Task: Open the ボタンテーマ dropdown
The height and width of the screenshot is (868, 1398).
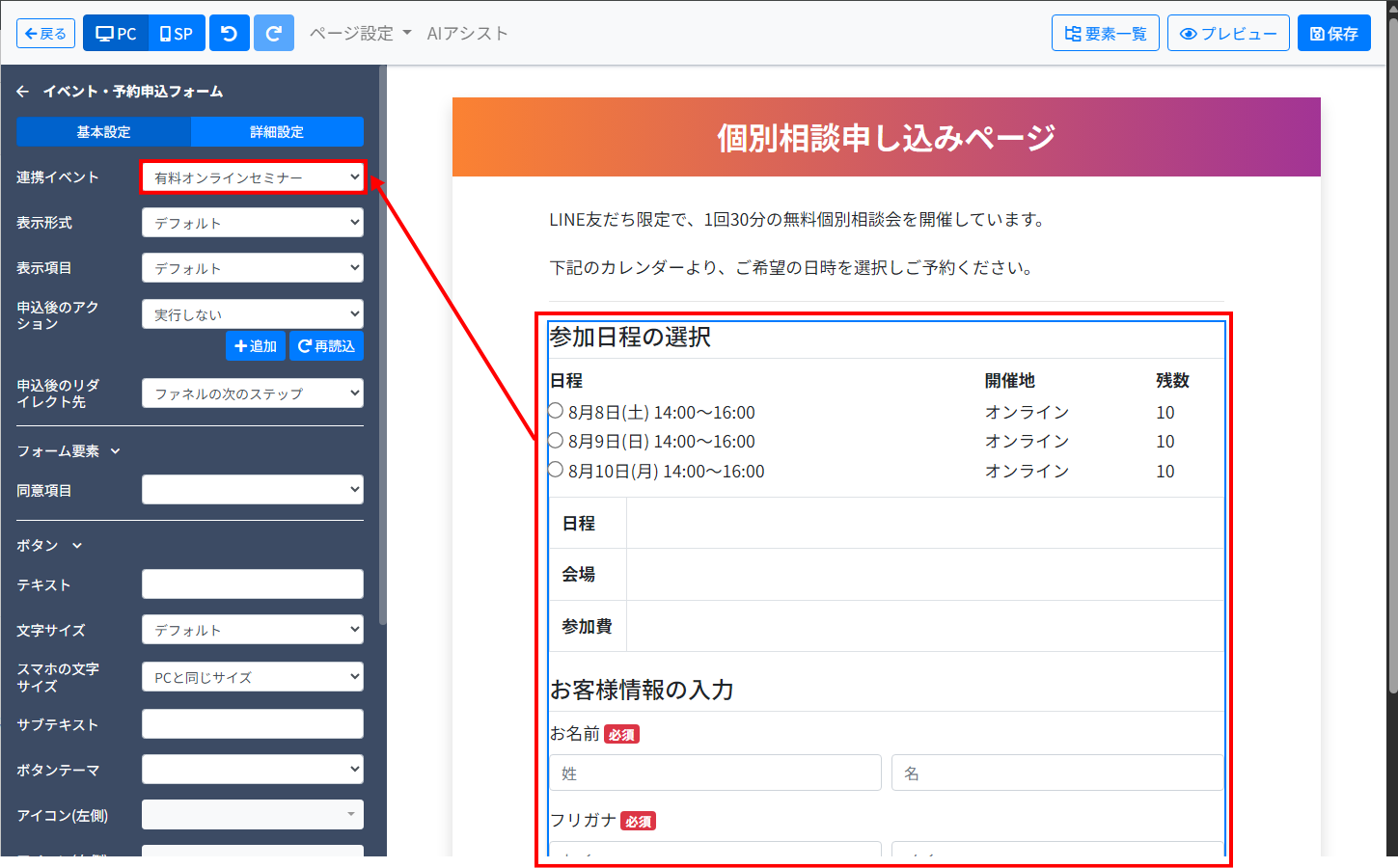Action: (x=253, y=770)
